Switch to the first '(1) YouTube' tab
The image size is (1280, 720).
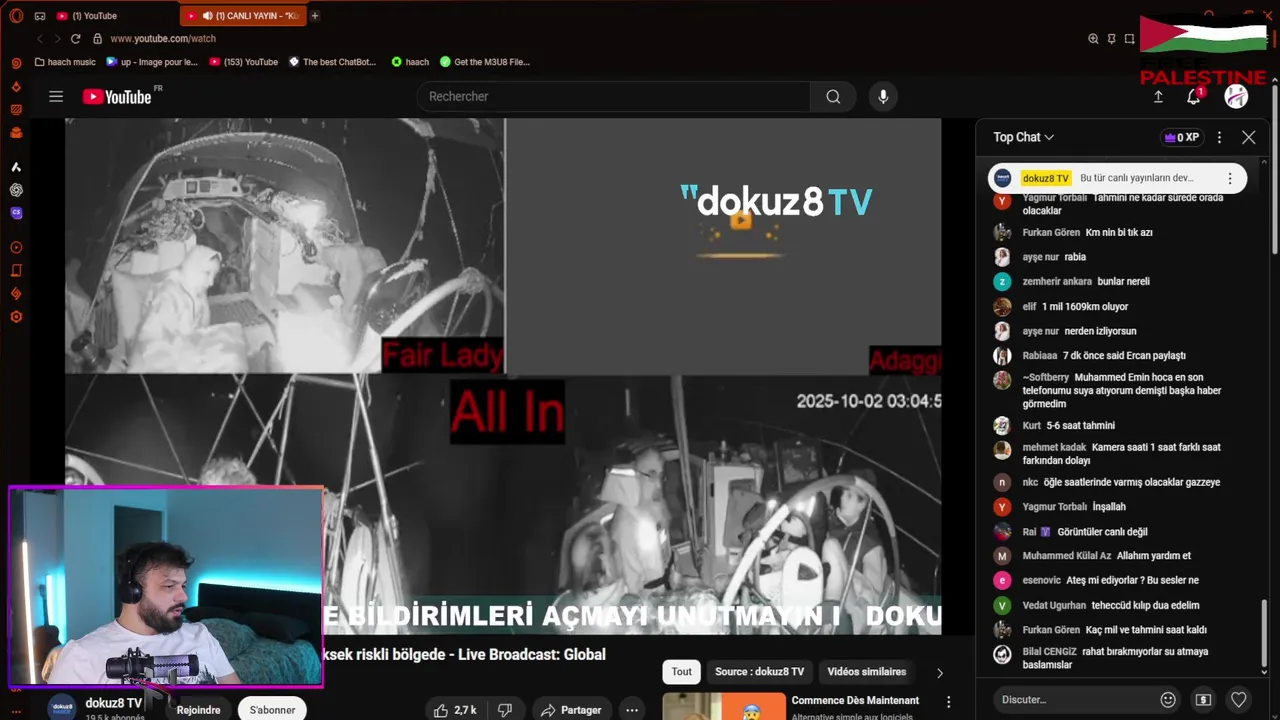[94, 16]
